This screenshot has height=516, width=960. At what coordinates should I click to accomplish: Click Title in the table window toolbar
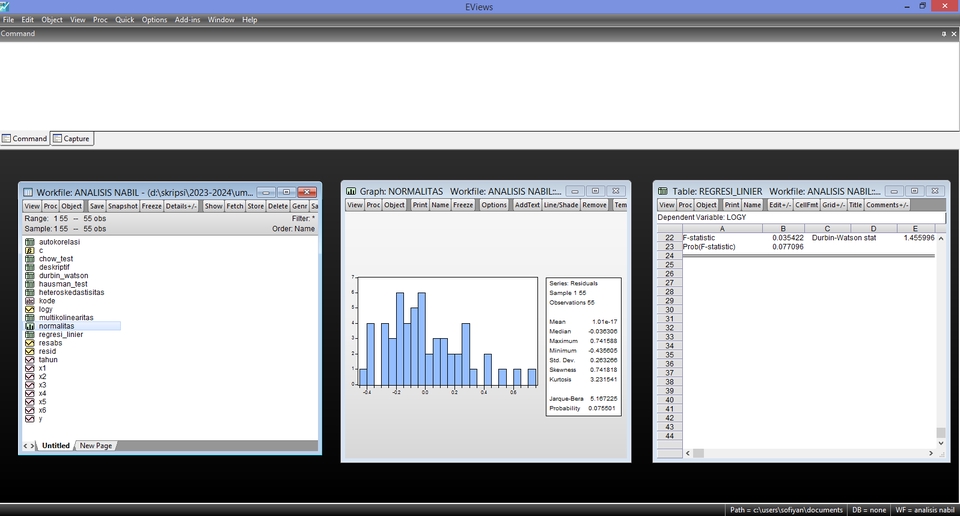click(855, 205)
